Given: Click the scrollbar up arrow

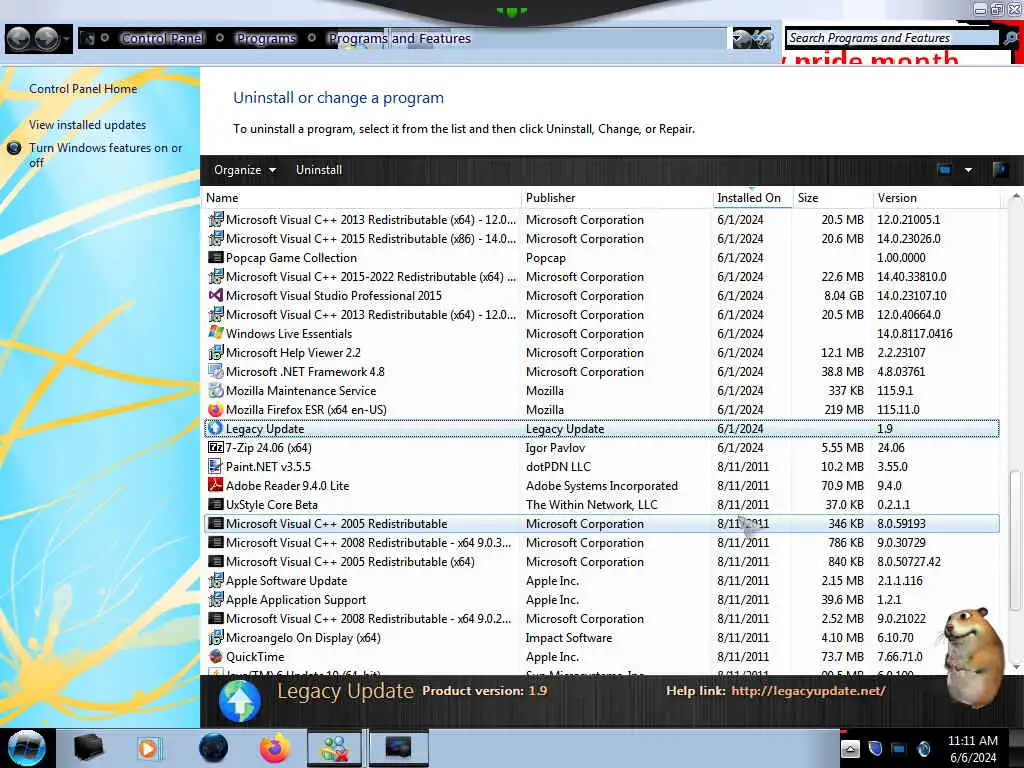Looking at the screenshot, I should tap(1015, 197).
